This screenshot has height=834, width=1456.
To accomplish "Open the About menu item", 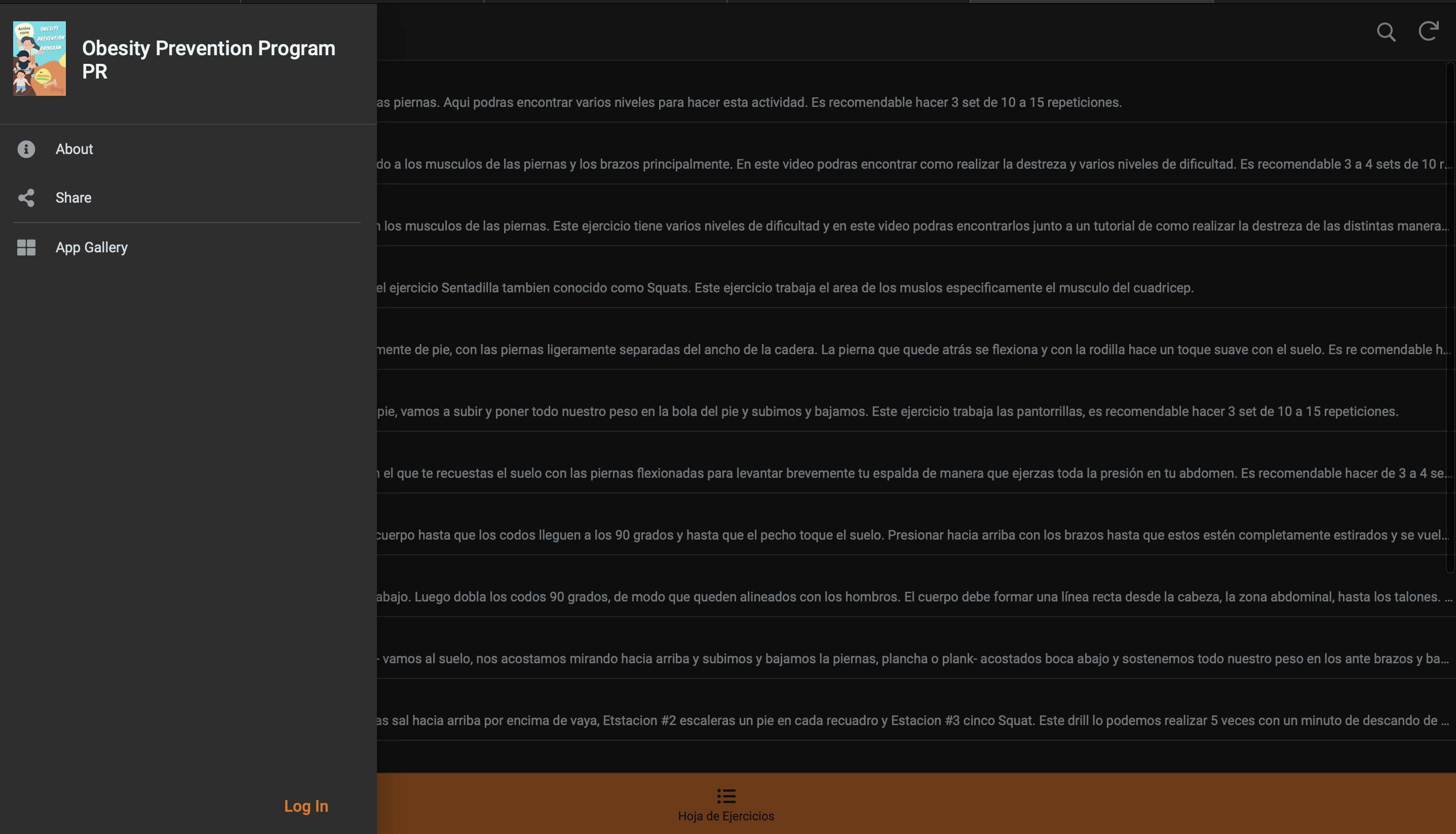I will coord(74,149).
